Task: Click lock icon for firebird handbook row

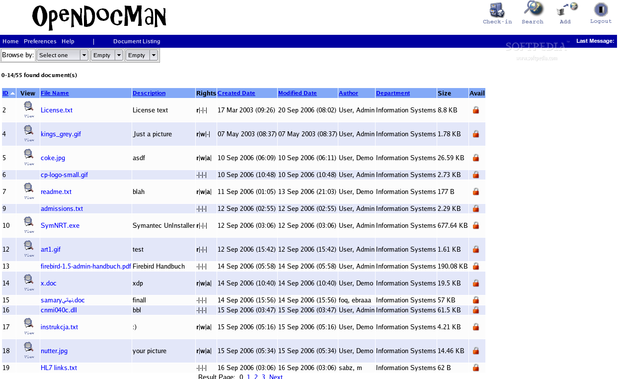Action: tap(476, 266)
